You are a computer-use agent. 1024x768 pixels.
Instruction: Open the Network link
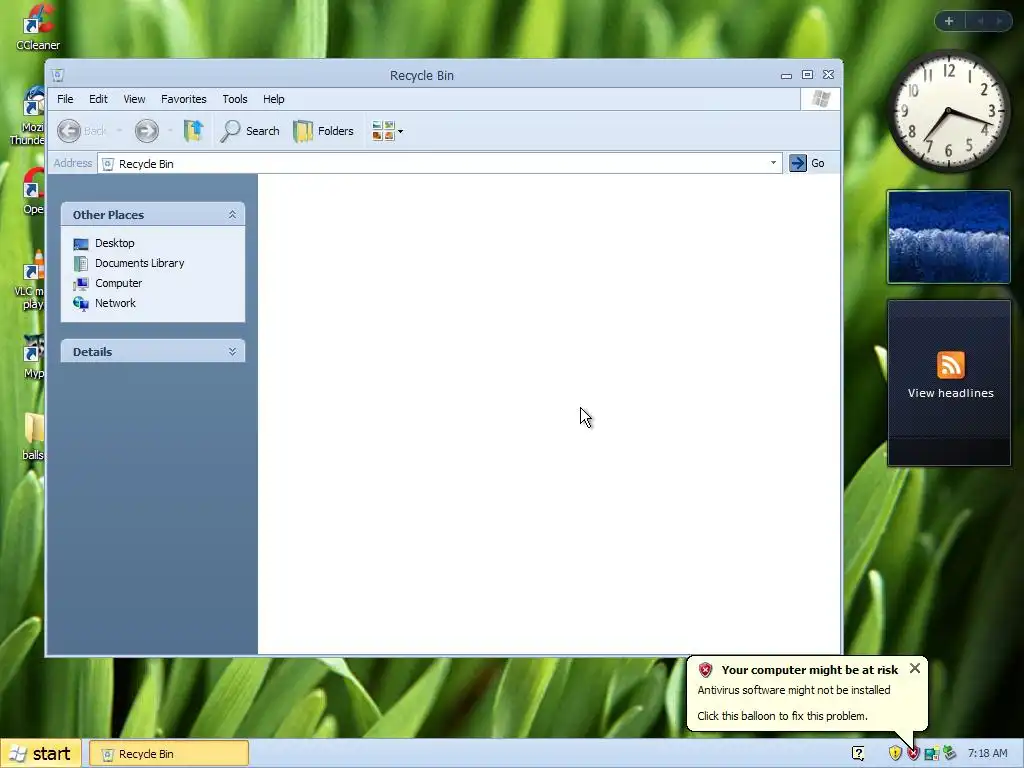click(x=115, y=303)
